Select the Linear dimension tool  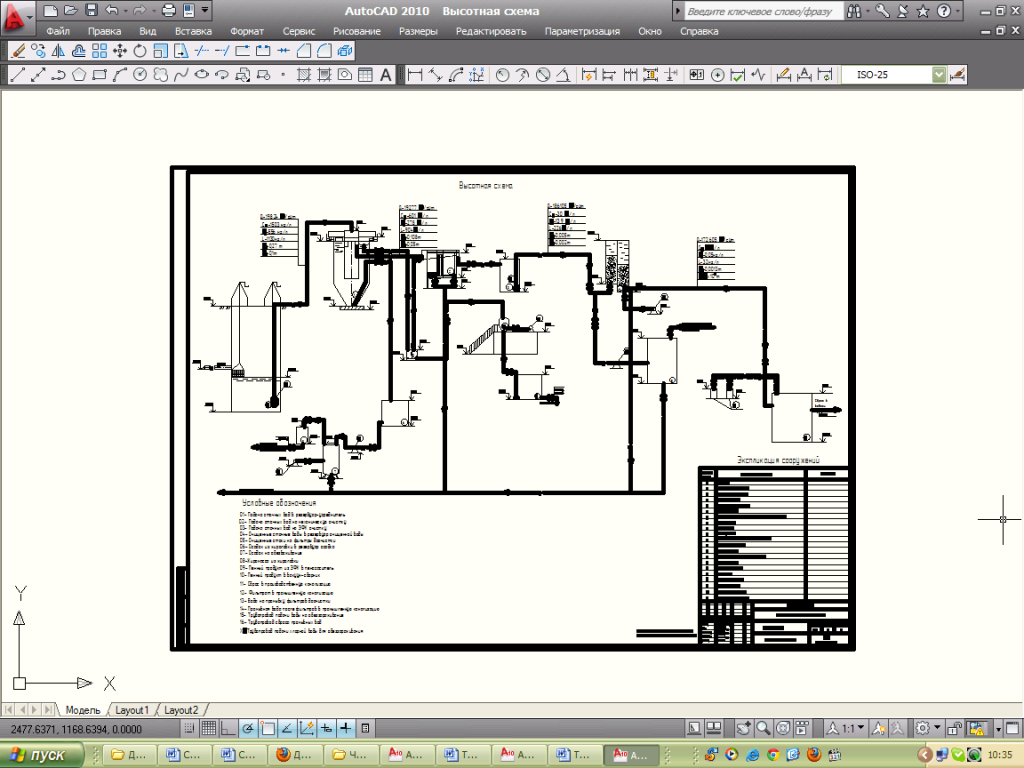(415, 75)
